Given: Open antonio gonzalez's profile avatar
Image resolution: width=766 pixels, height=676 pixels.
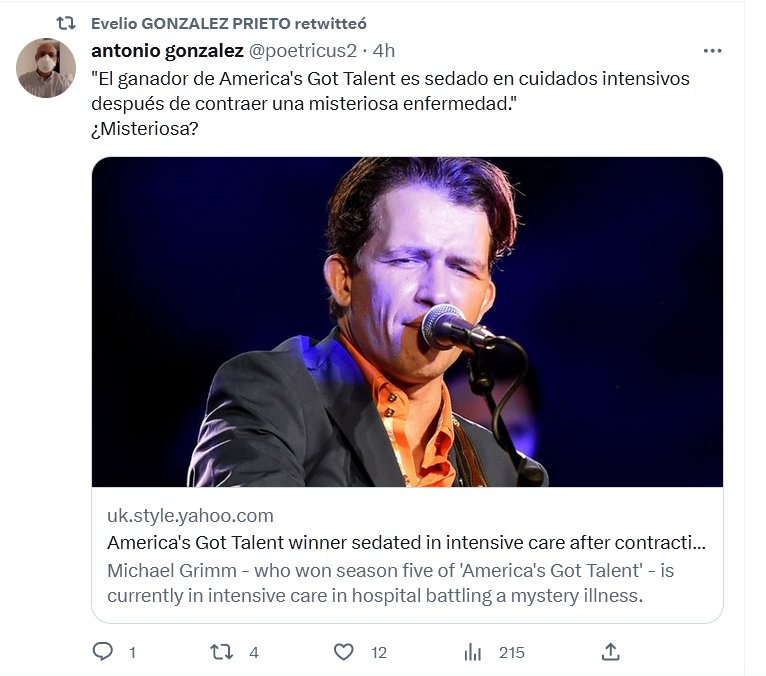Looking at the screenshot, I should click(46, 68).
